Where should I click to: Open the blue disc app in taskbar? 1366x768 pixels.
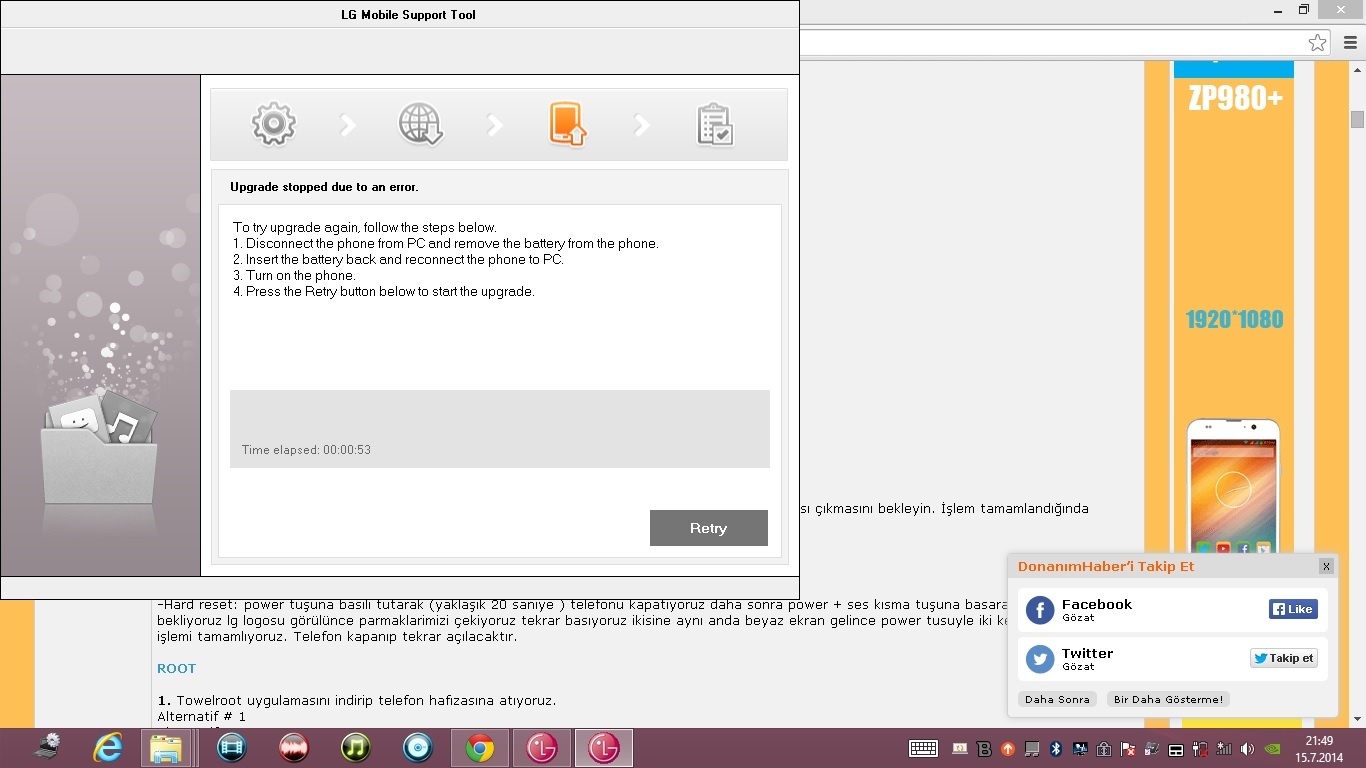(418, 748)
